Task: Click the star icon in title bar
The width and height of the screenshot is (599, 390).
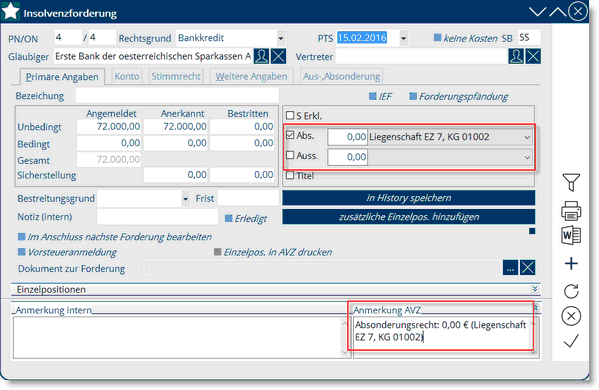Action: (x=10, y=11)
